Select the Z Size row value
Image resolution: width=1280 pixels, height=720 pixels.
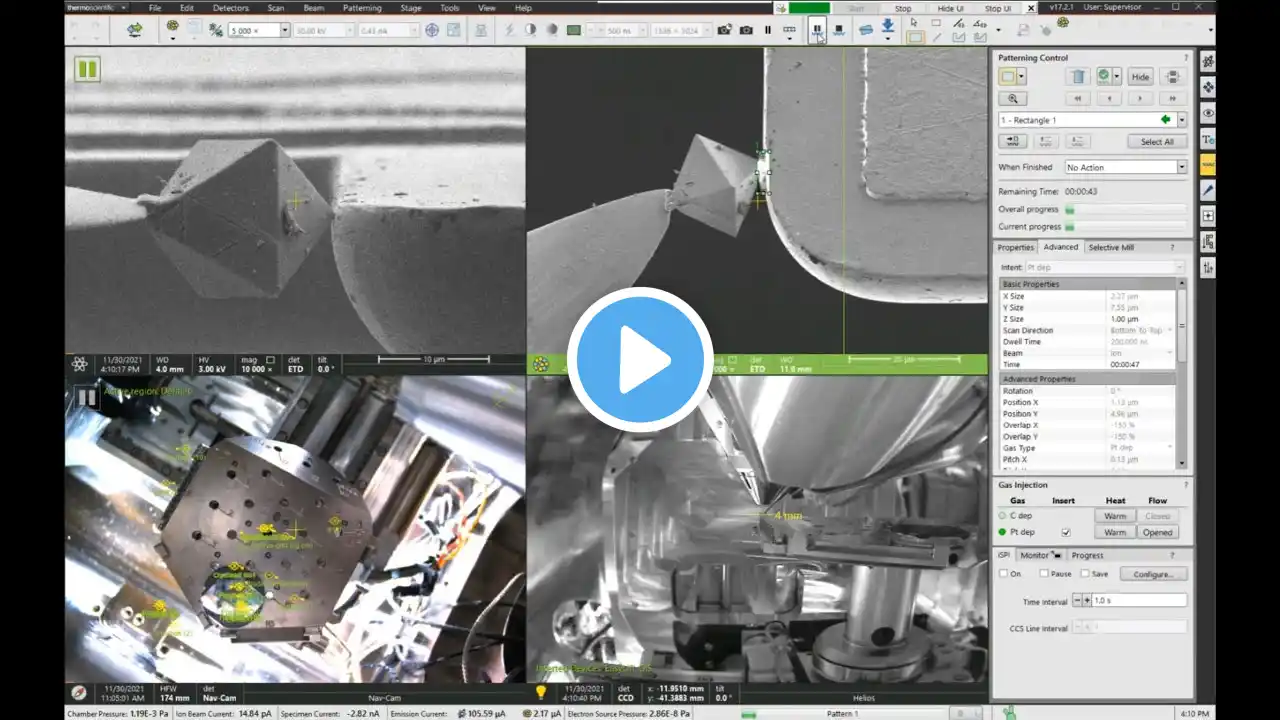1141,319
